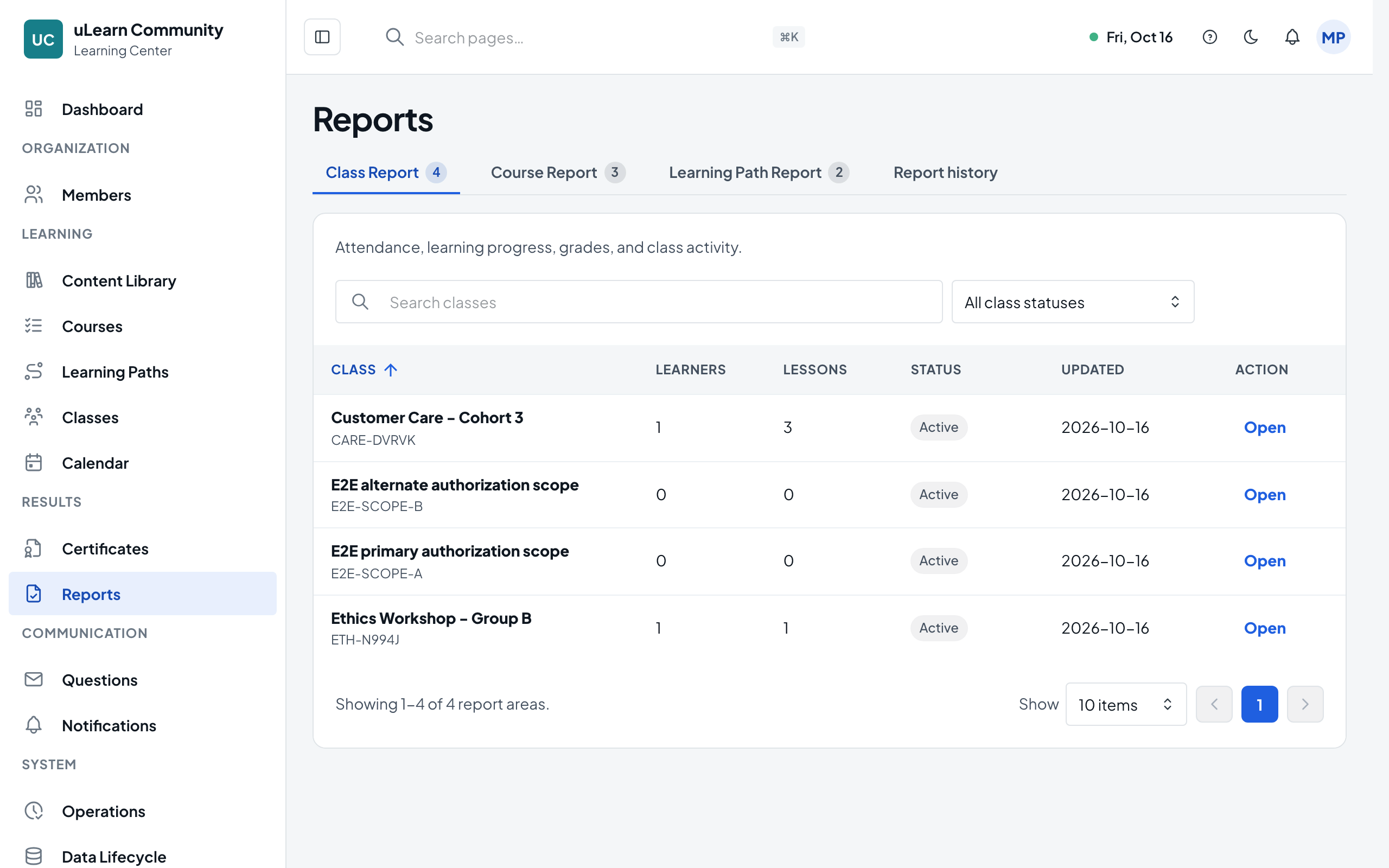Open Members page
The height and width of the screenshot is (868, 1389).
[142, 195]
